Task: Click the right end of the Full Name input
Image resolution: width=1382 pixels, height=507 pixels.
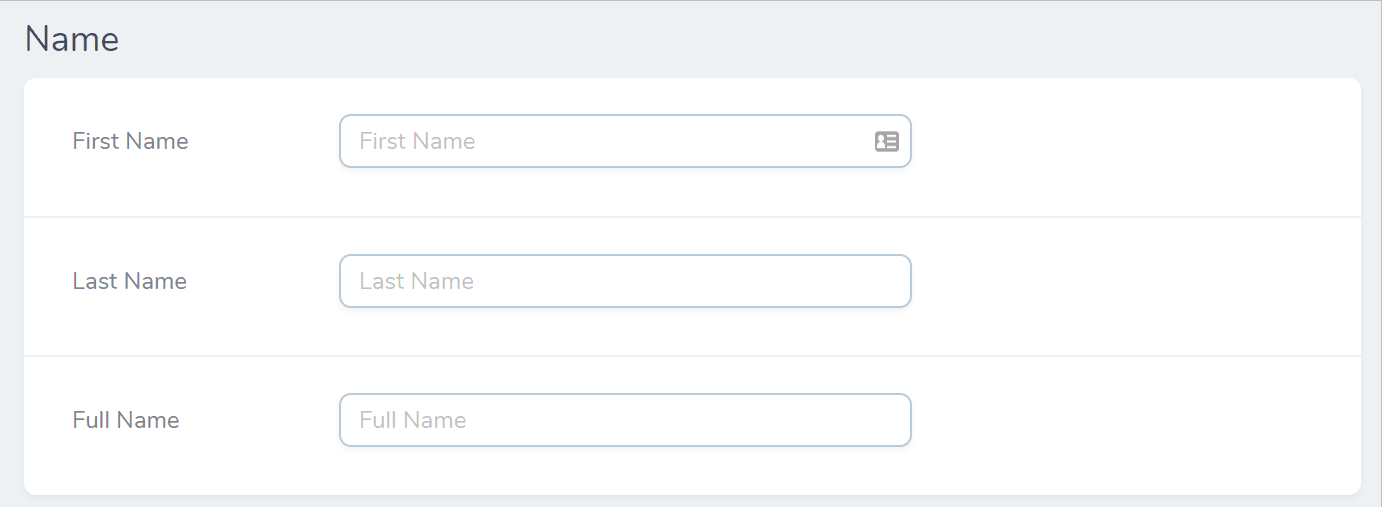Action: coord(890,420)
